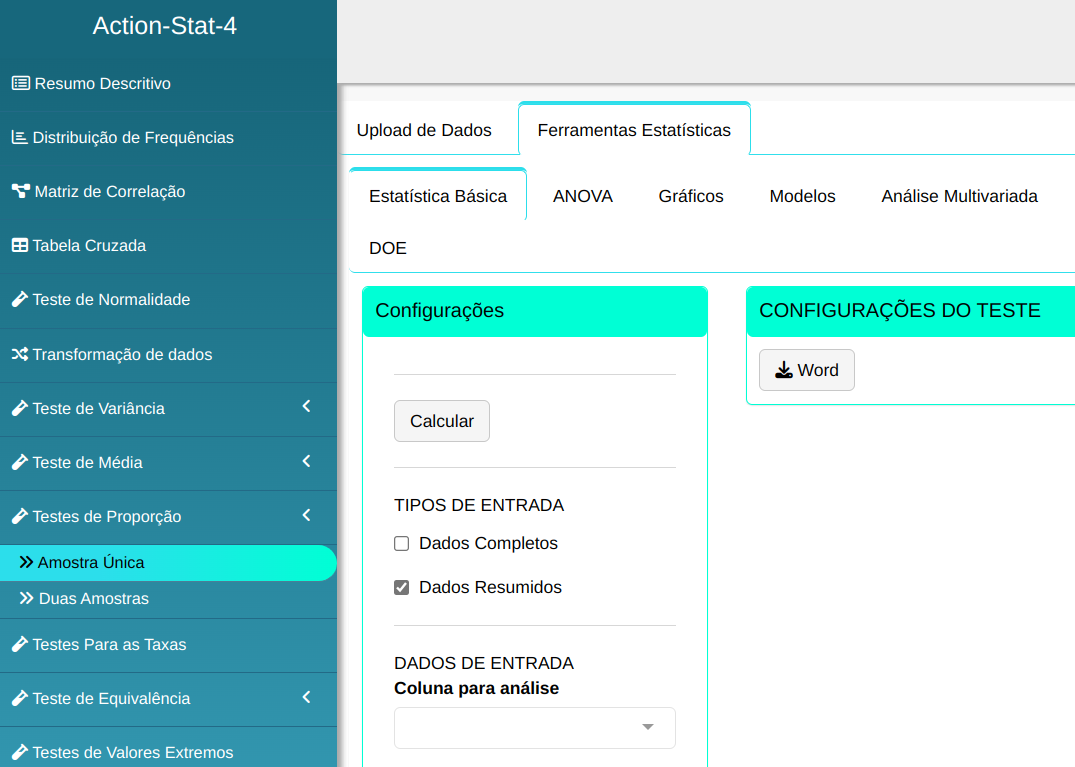Viewport: 1075px width, 767px height.
Task: Open the ANOVA tab
Action: pyautogui.click(x=582, y=196)
